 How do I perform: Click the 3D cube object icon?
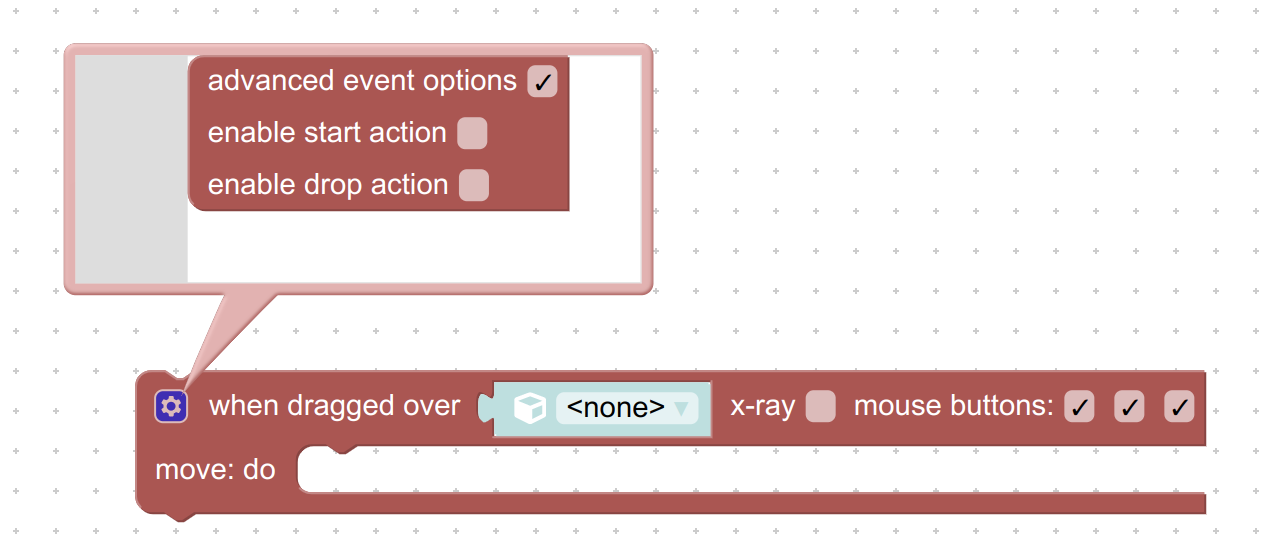[529, 408]
